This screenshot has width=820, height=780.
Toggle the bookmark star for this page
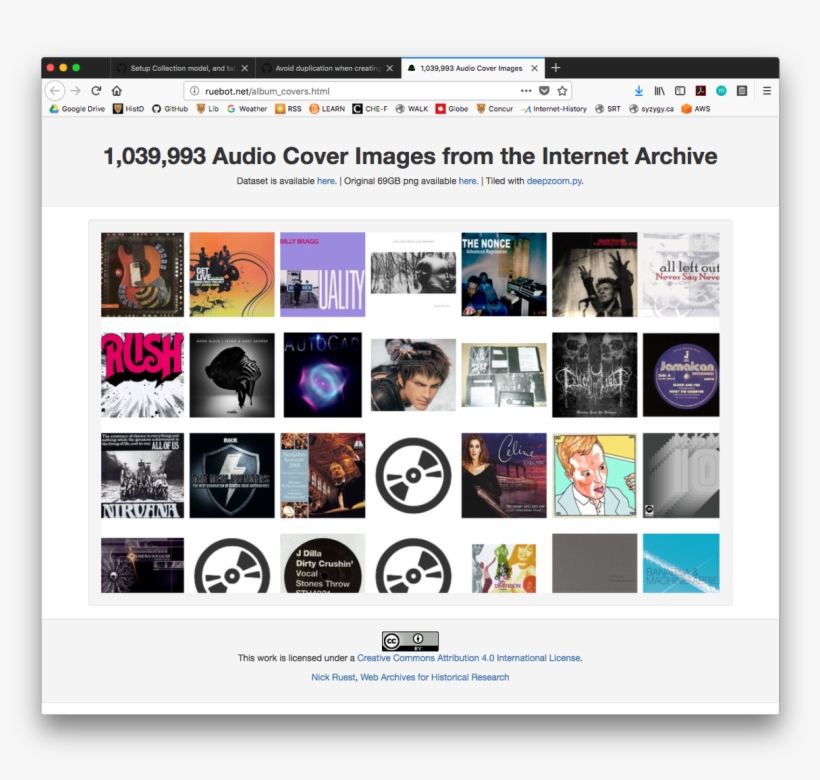(563, 89)
